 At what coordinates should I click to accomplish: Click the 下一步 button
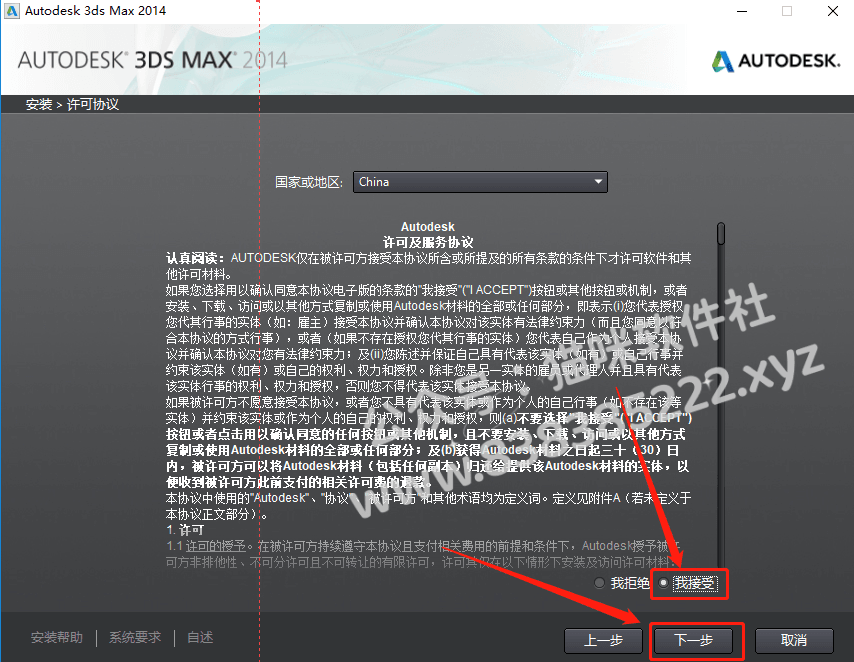(x=693, y=640)
